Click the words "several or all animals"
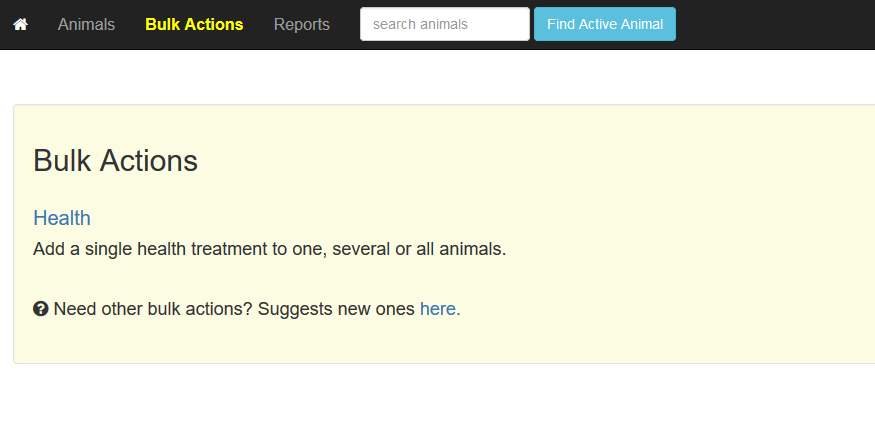Image resolution: width=875 pixels, height=425 pixels. point(419,249)
